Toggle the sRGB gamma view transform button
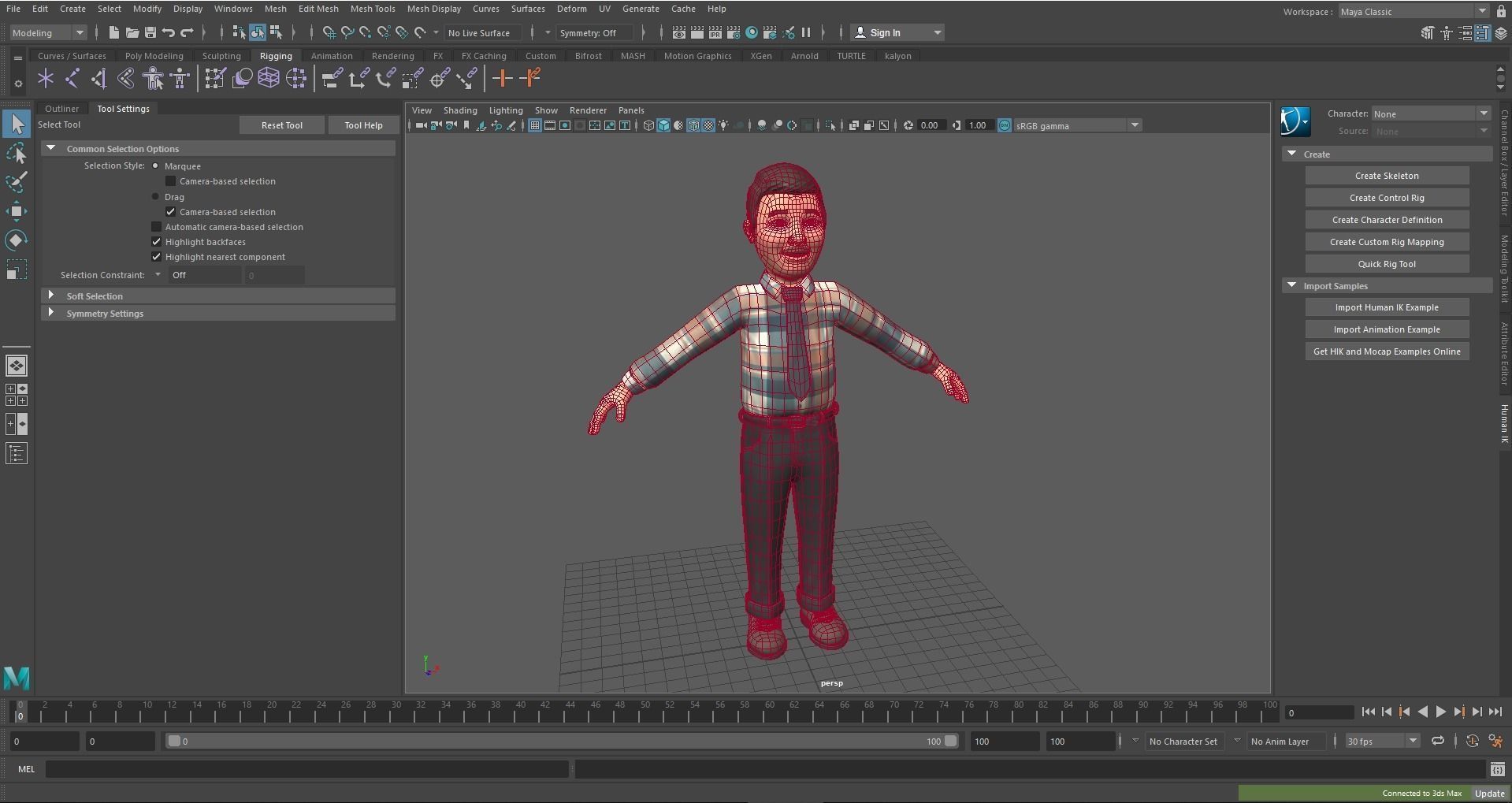This screenshot has height=803, width=1512. 1005,125
